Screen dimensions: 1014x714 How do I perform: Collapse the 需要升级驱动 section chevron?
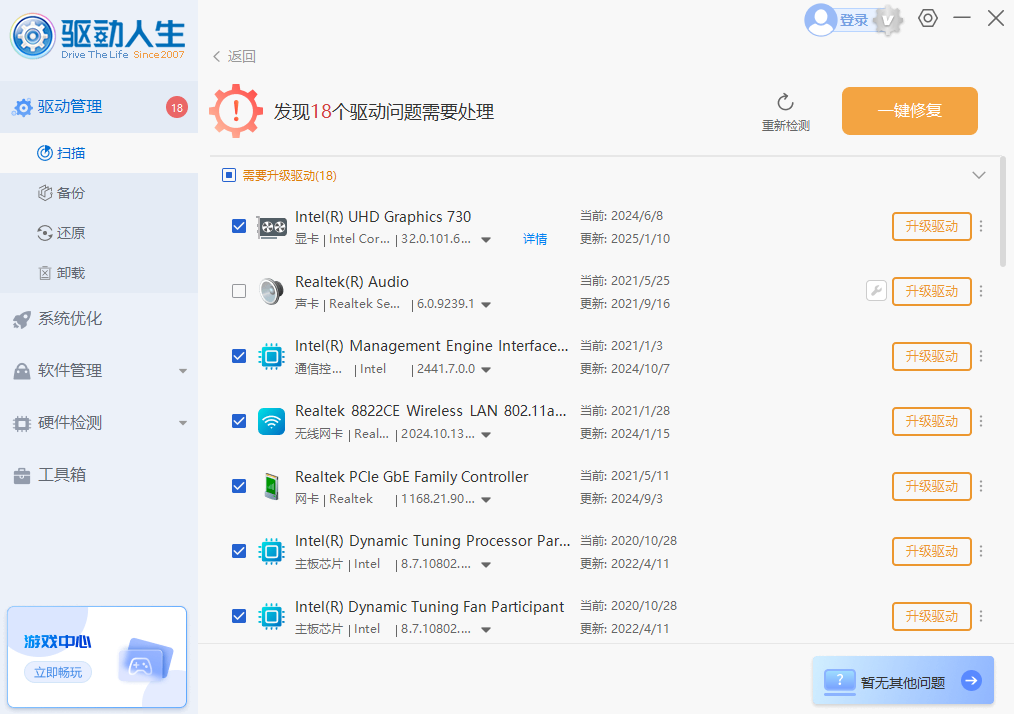979,175
